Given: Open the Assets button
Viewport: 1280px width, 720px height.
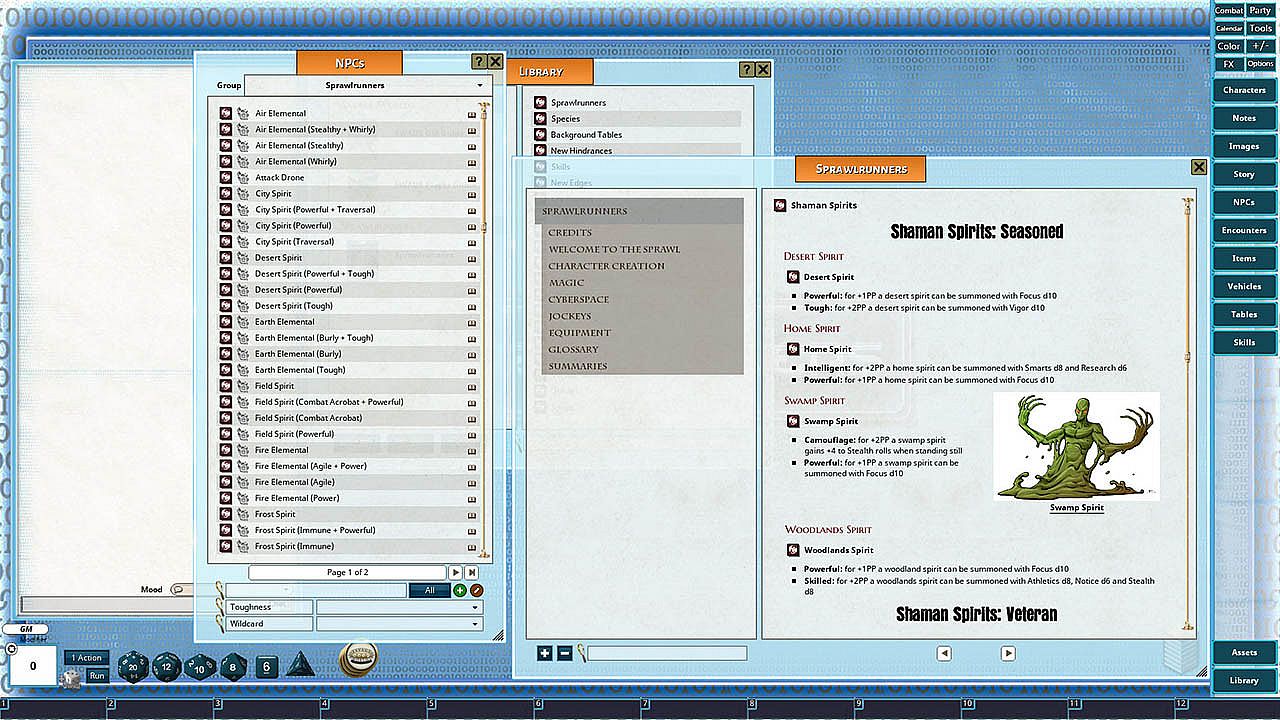Looking at the screenshot, I should coord(1244,652).
